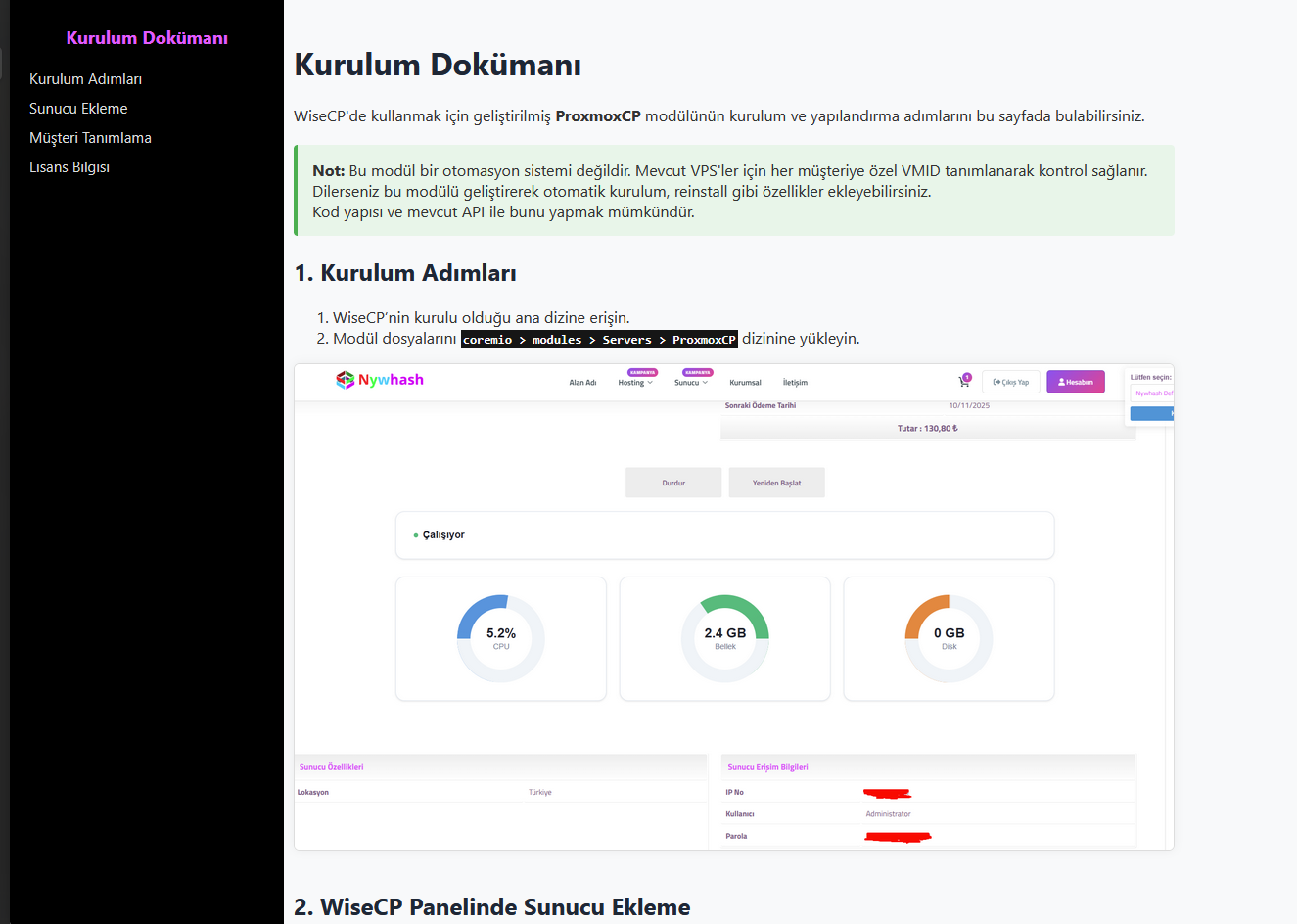The height and width of the screenshot is (924, 1297).
Task: Click the Nywhash logo icon
Action: click(345, 380)
